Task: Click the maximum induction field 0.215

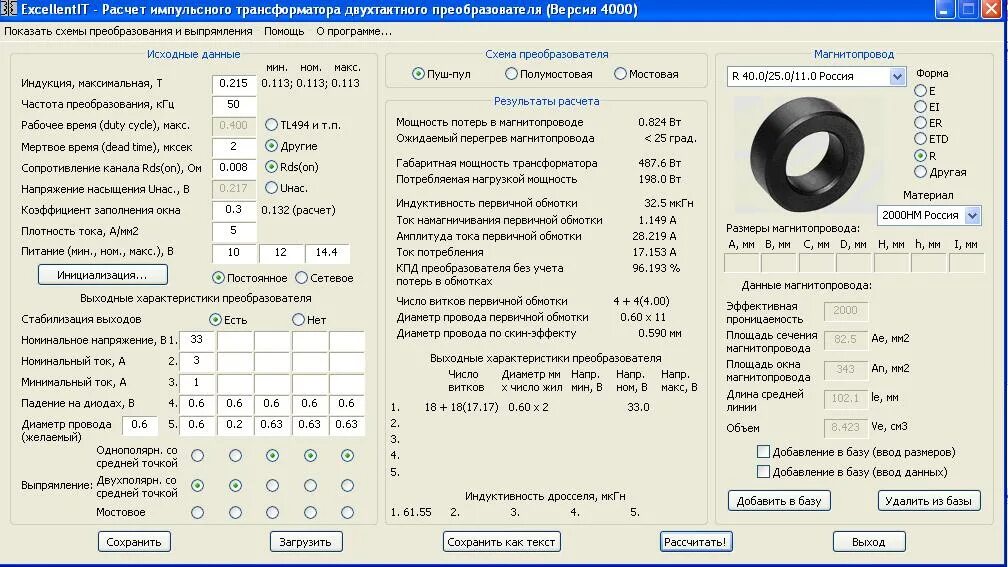Action: click(x=234, y=84)
